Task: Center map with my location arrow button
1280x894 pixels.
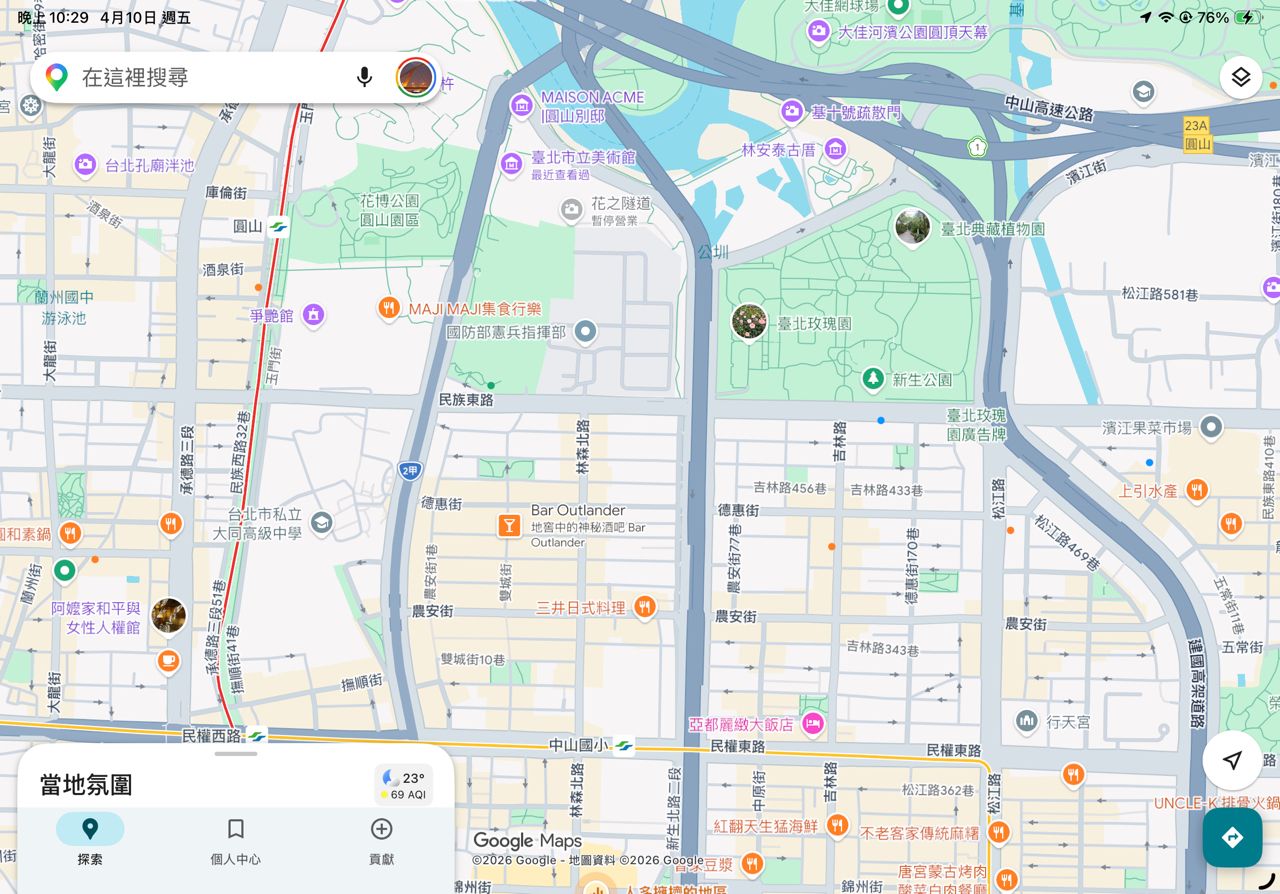Action: (x=1232, y=761)
